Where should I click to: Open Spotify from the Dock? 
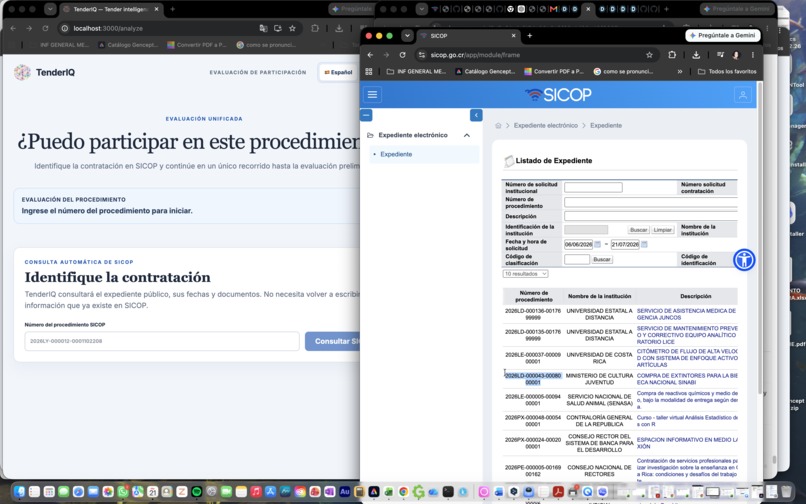pos(196,492)
